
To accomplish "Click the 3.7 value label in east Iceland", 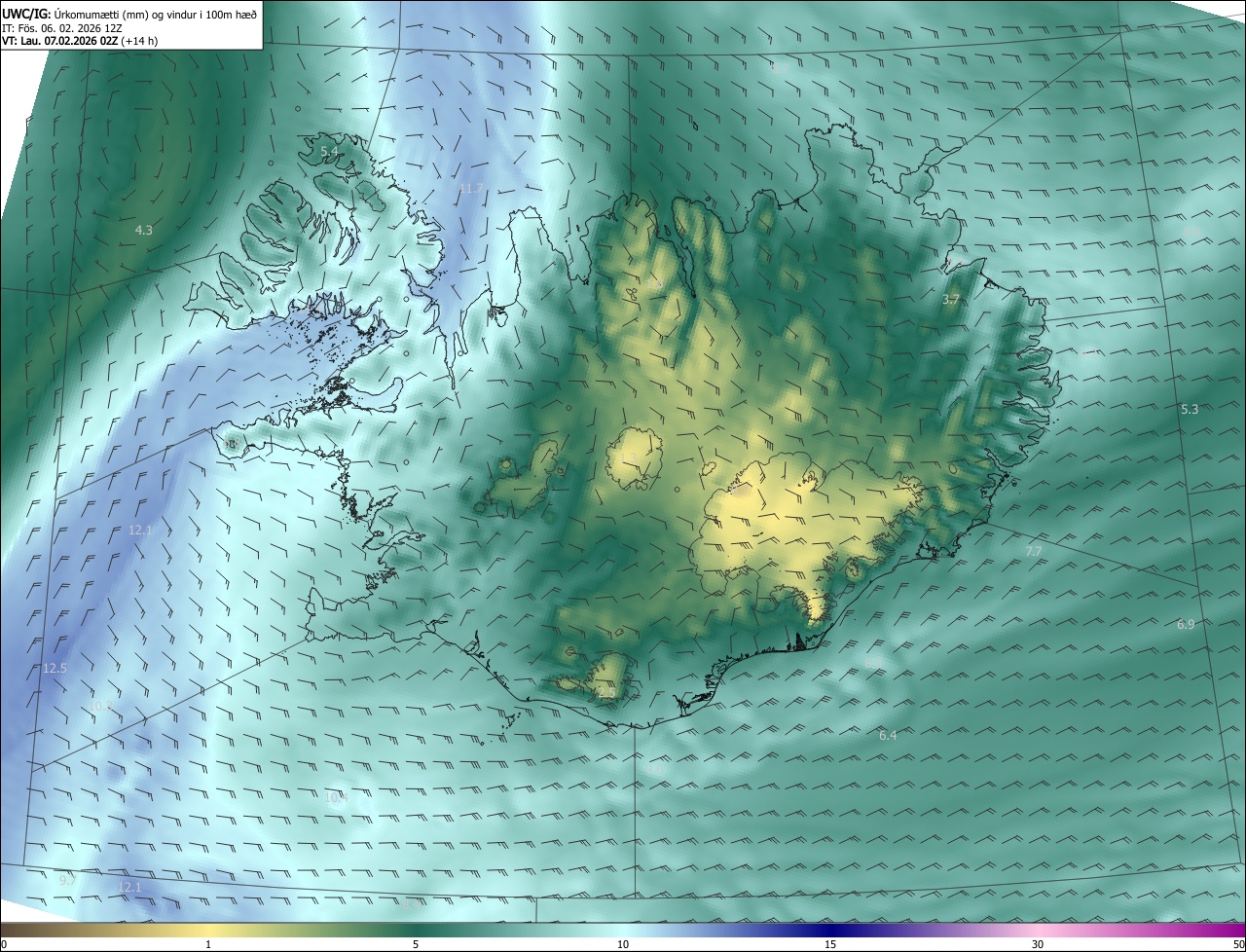I will coord(951,300).
